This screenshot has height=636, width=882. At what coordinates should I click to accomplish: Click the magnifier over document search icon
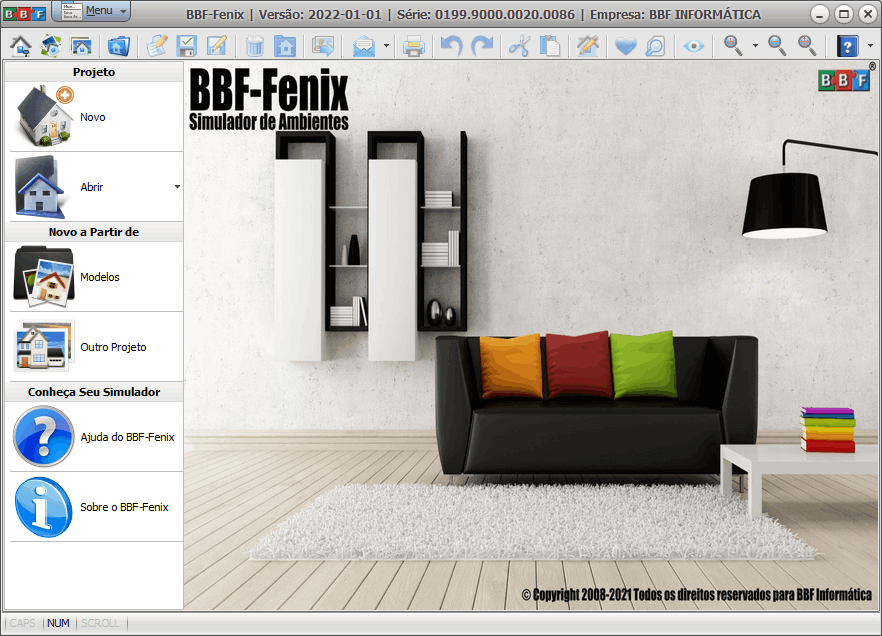pyautogui.click(x=655, y=46)
